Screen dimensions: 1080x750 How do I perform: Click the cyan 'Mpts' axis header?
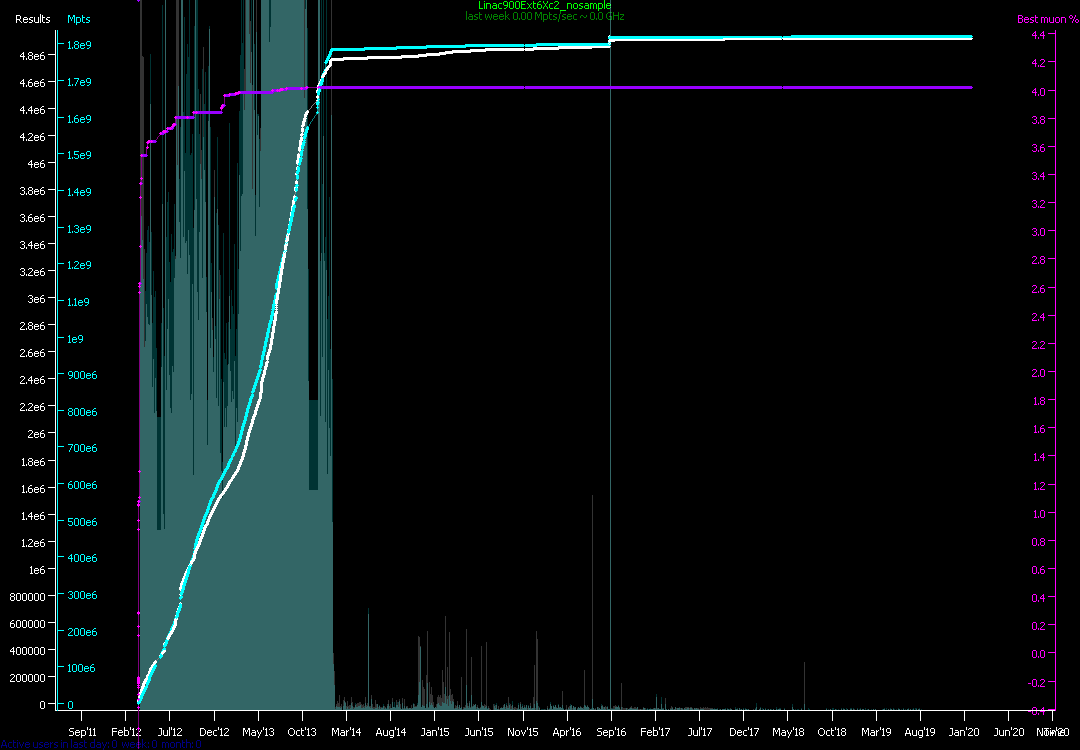78,19
